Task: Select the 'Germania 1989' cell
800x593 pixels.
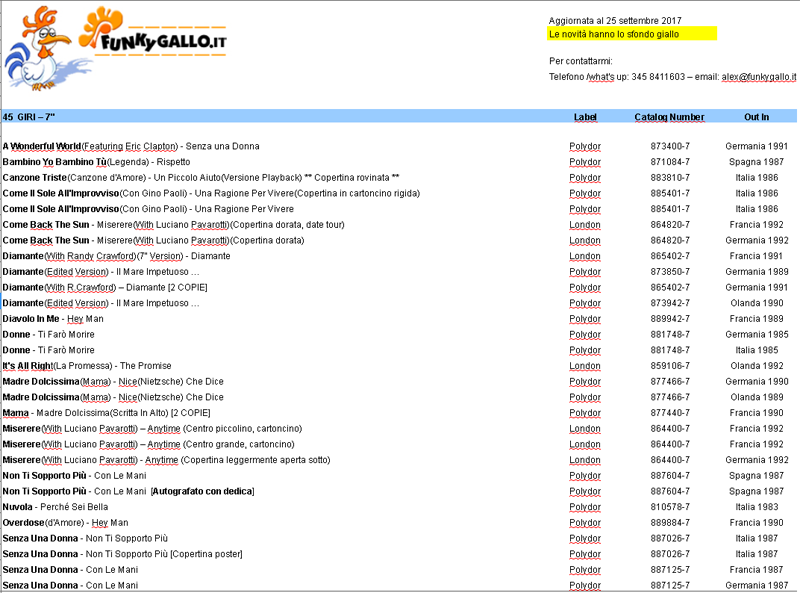Action: 757,272
